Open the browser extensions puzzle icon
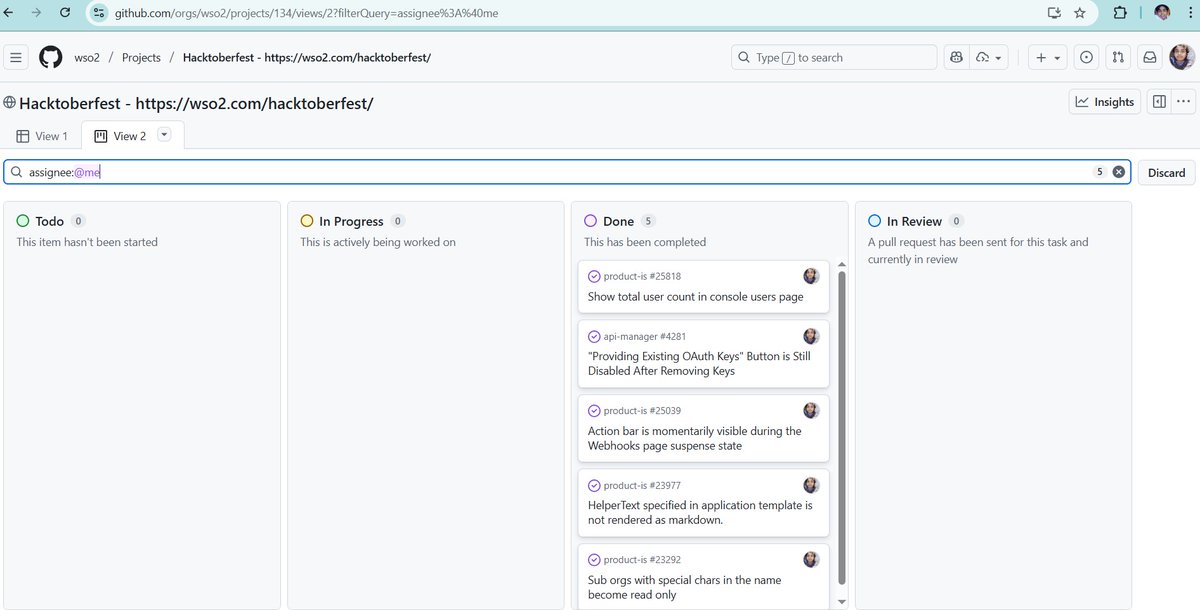The image size is (1200, 610). (x=1120, y=13)
